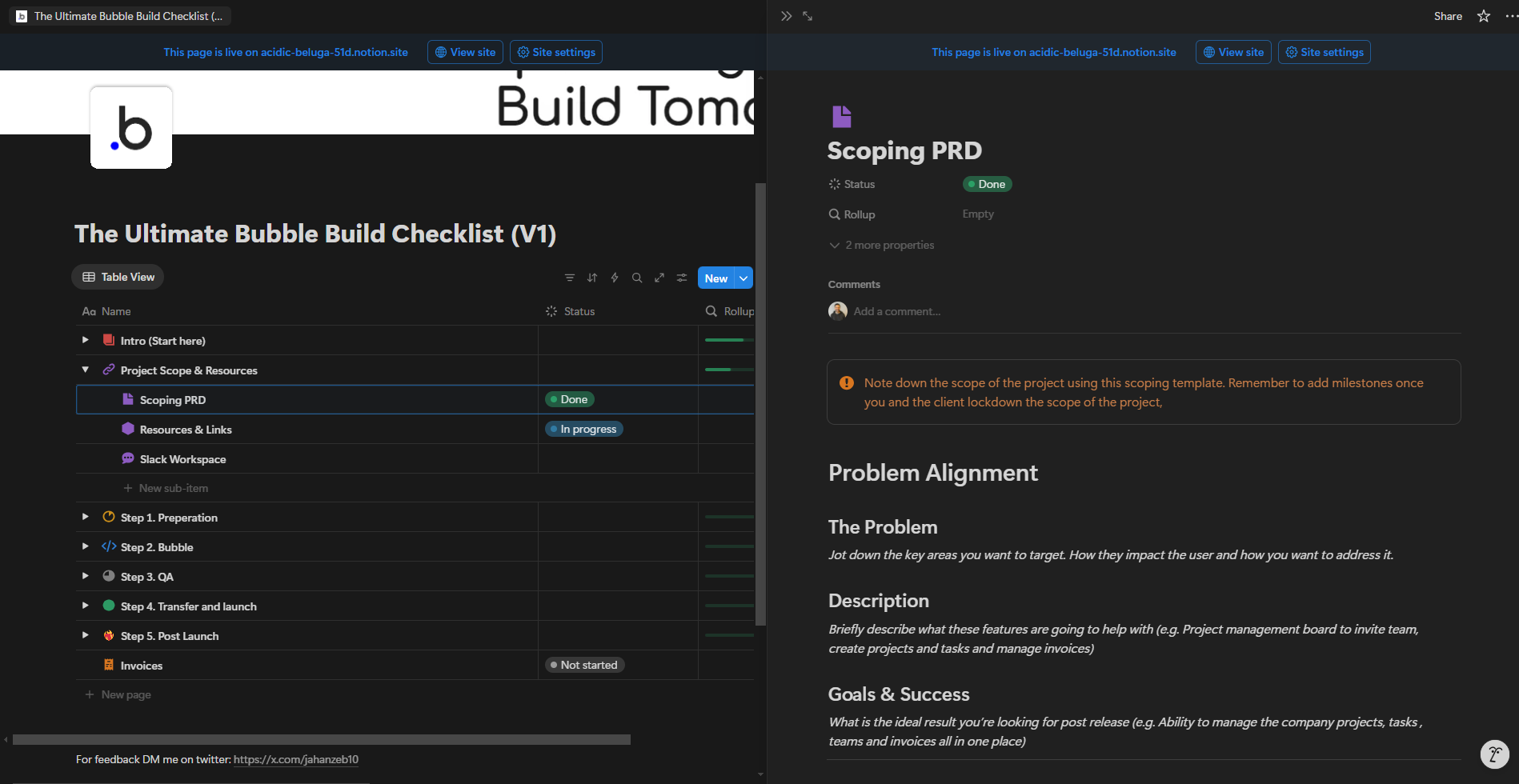Switch to The Ultimate Bubble Build Checklist tab

coord(120,16)
